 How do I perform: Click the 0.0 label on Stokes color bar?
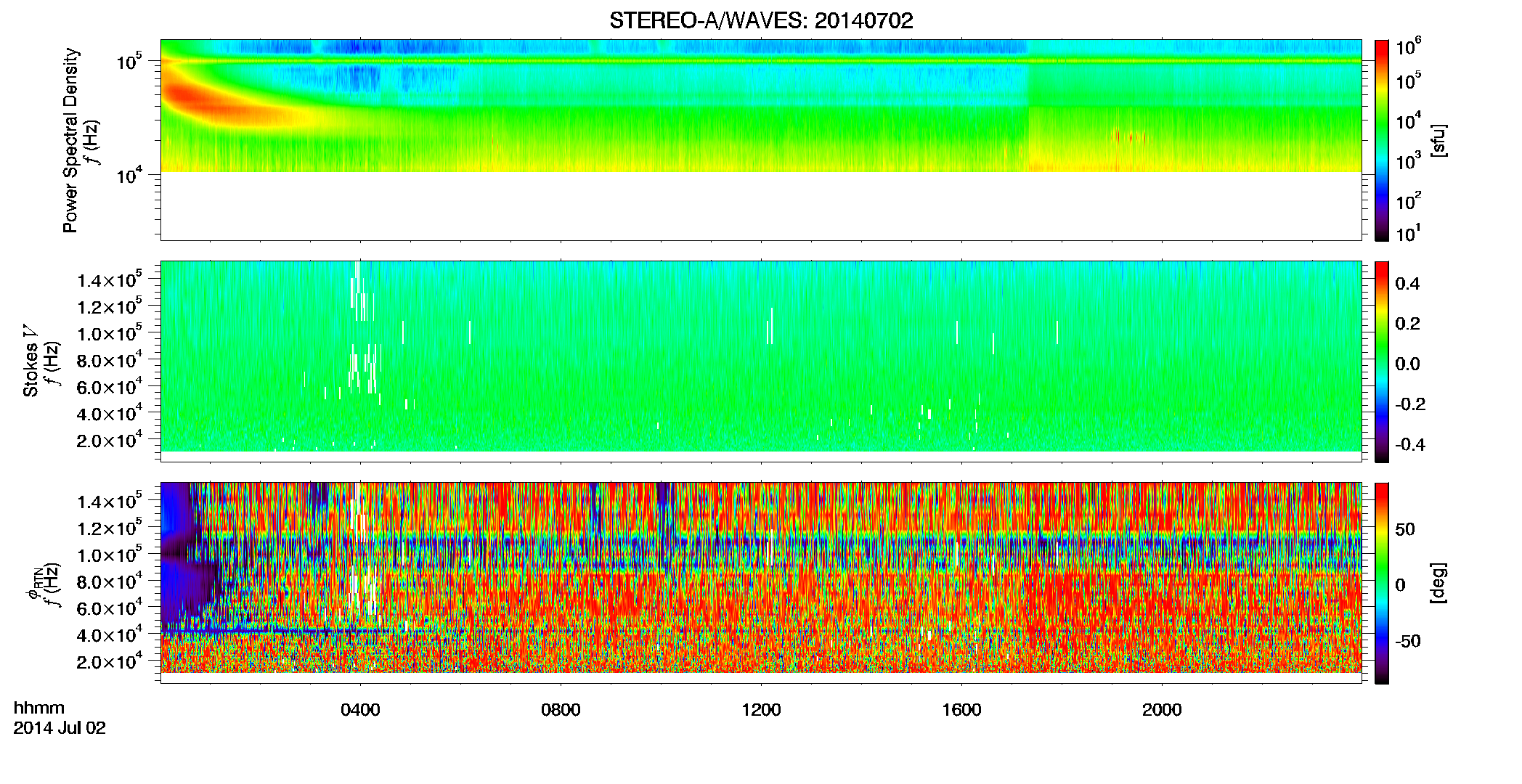tap(1407, 364)
